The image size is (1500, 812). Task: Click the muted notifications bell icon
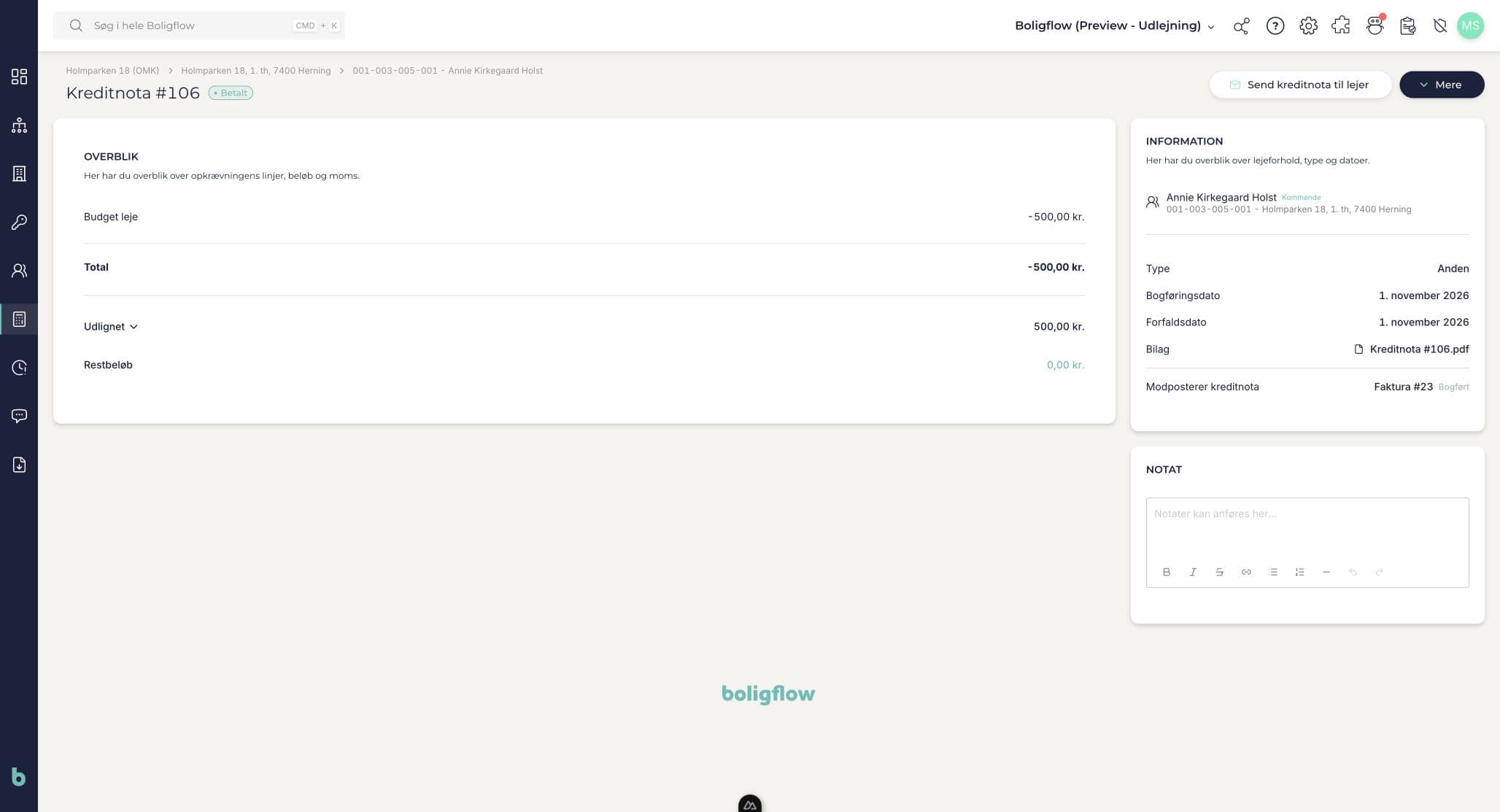(1439, 26)
